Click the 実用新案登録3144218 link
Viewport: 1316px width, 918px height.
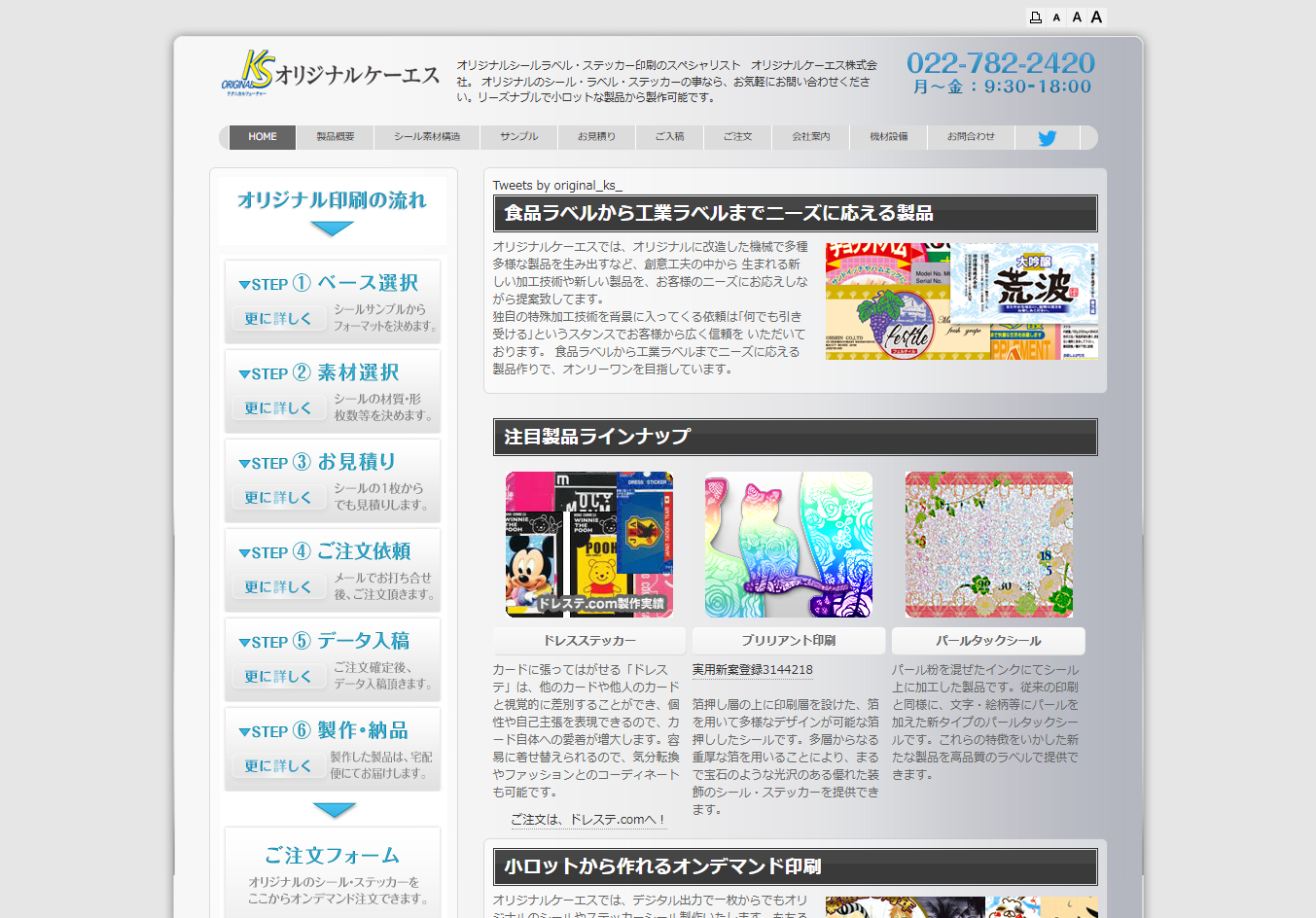pos(753,669)
